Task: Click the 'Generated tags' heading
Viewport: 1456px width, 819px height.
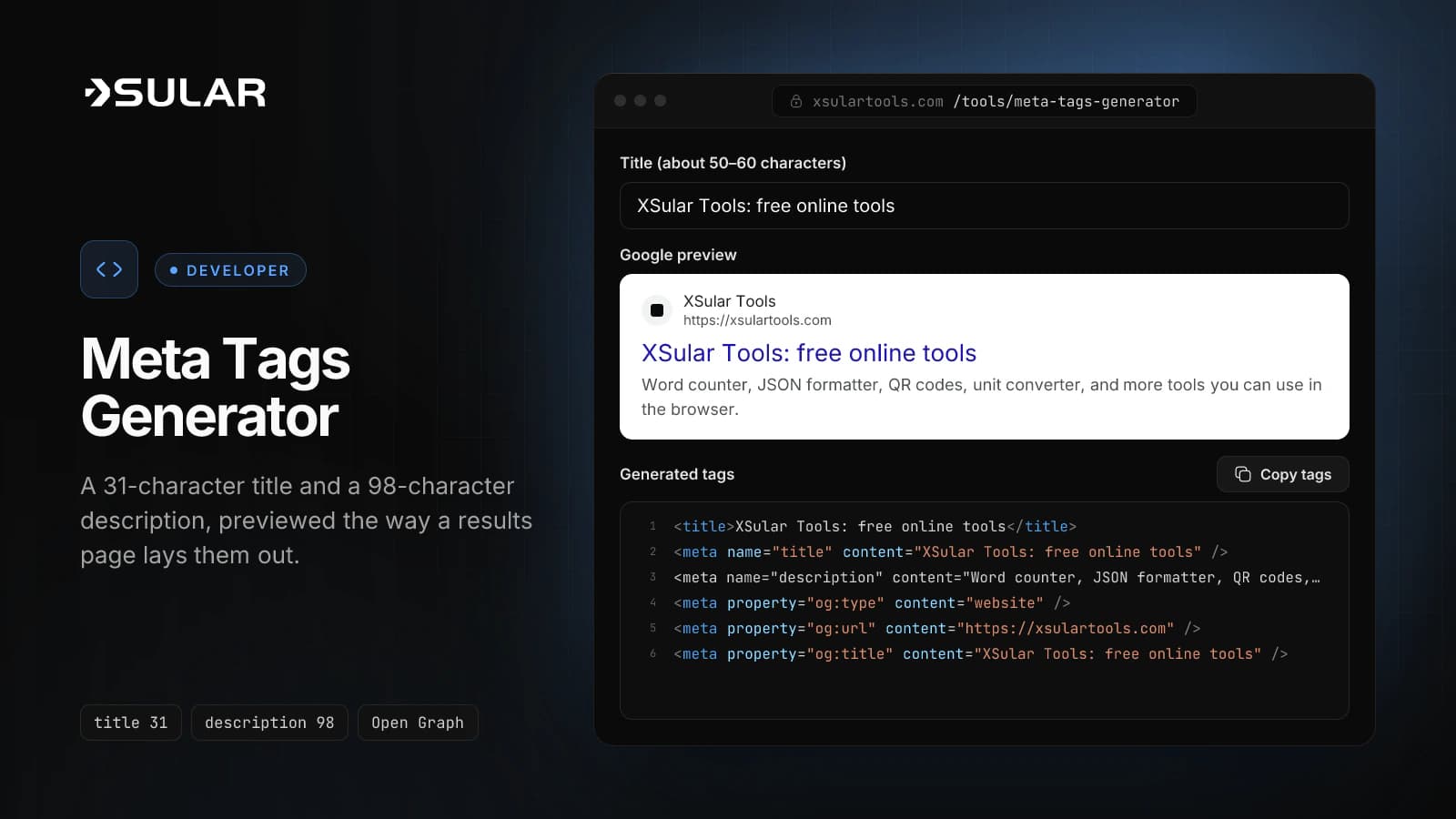Action: pyautogui.click(x=677, y=474)
